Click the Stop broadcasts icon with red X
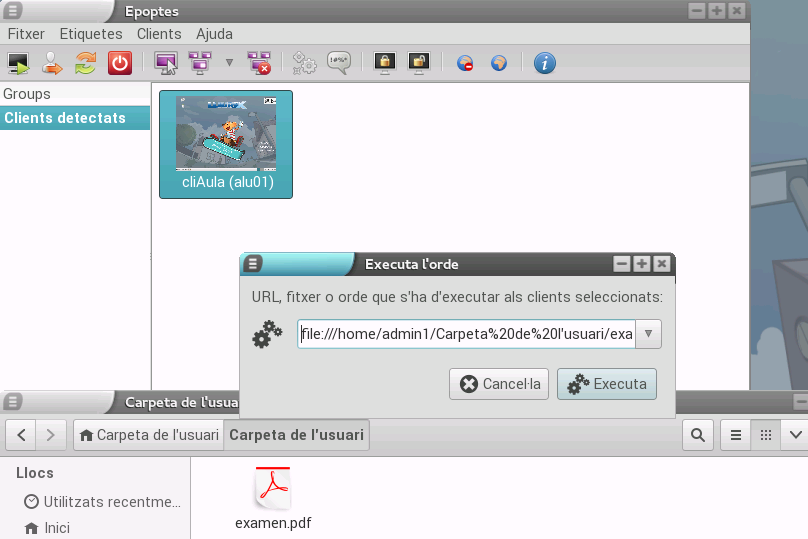Viewport: 808px width, 539px height. 259,63
